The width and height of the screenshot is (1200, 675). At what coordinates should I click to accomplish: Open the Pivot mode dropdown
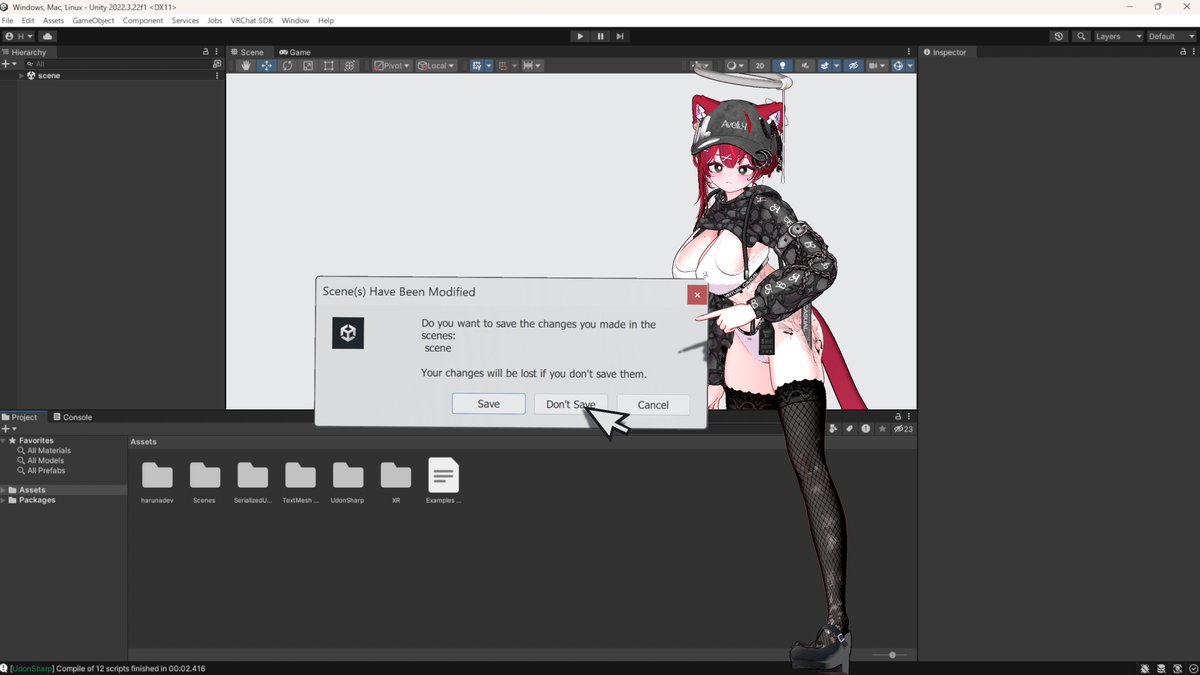pos(390,65)
